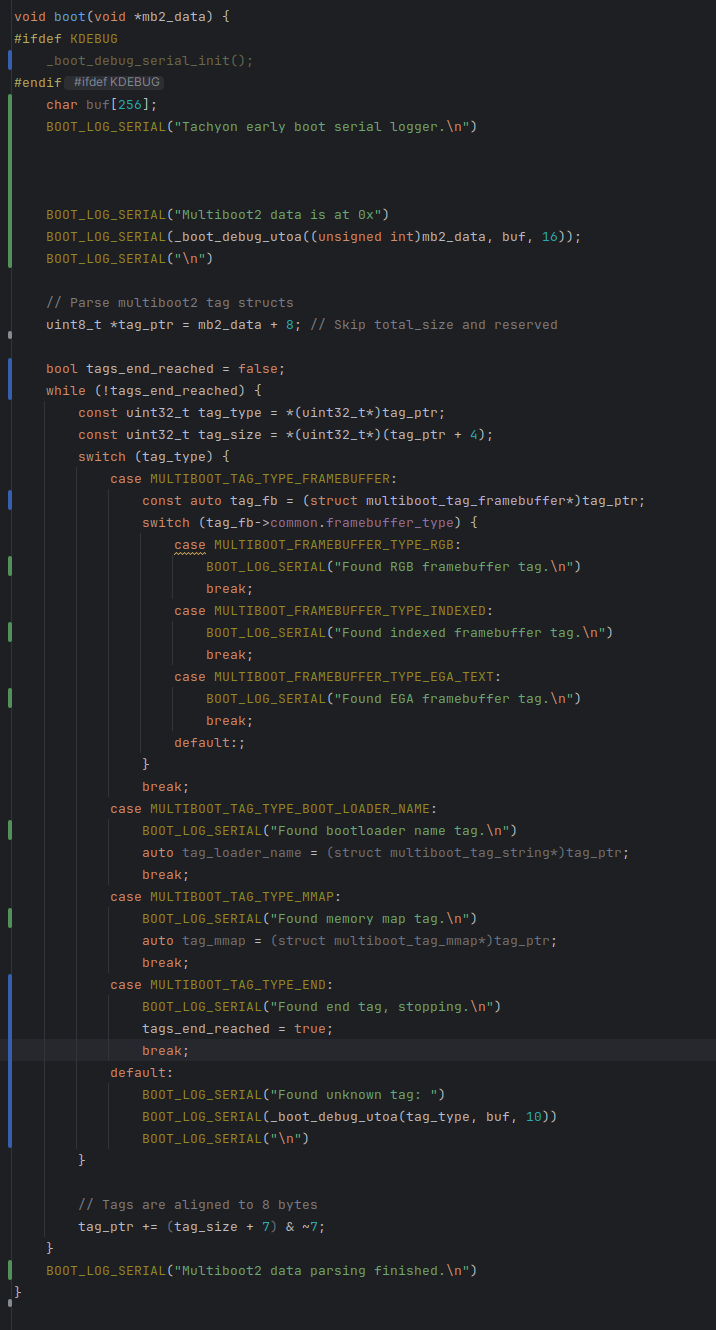The width and height of the screenshot is (716, 1330).
Task: Click "_boot_debug_utoa(tag_type, buf, 10)" call
Action: click(410, 1116)
